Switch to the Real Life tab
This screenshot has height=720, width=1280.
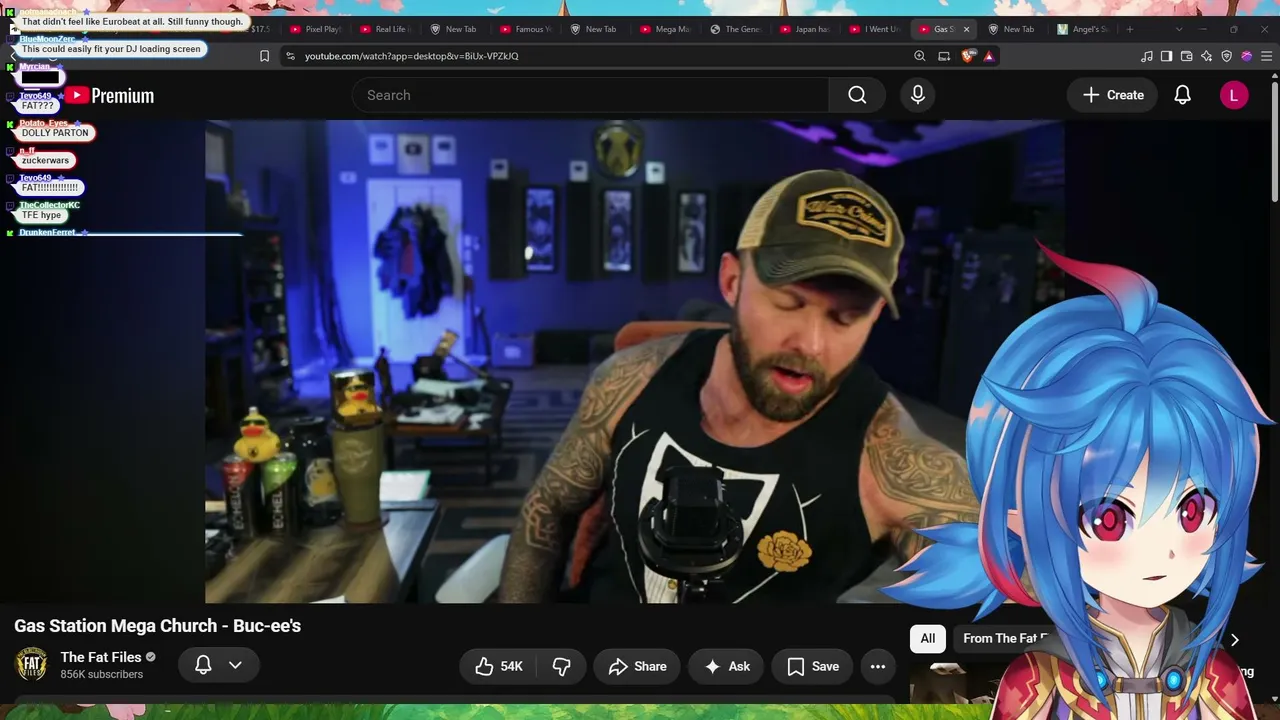tap(385, 29)
